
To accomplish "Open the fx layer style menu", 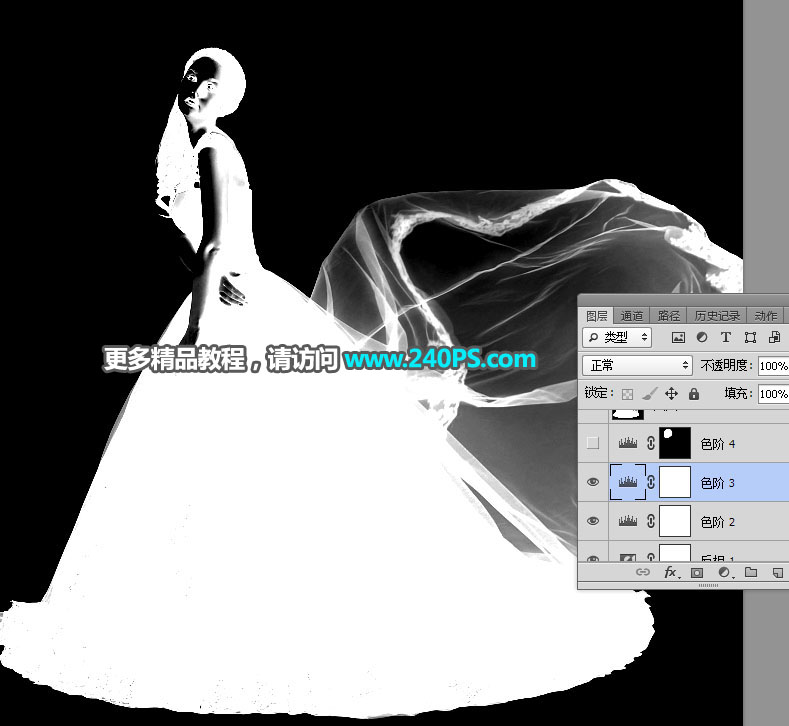I will tap(671, 572).
